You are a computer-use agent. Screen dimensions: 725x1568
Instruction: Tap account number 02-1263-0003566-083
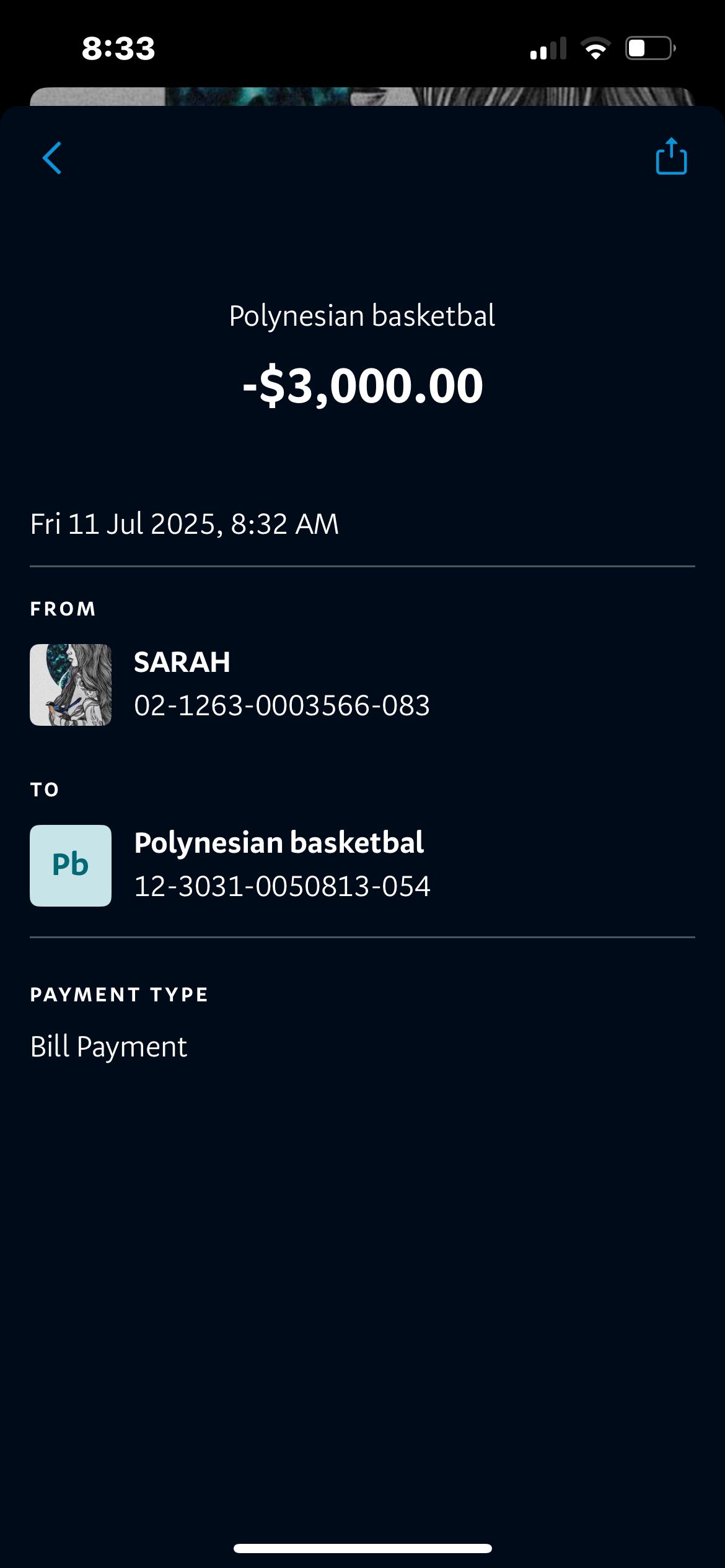282,705
